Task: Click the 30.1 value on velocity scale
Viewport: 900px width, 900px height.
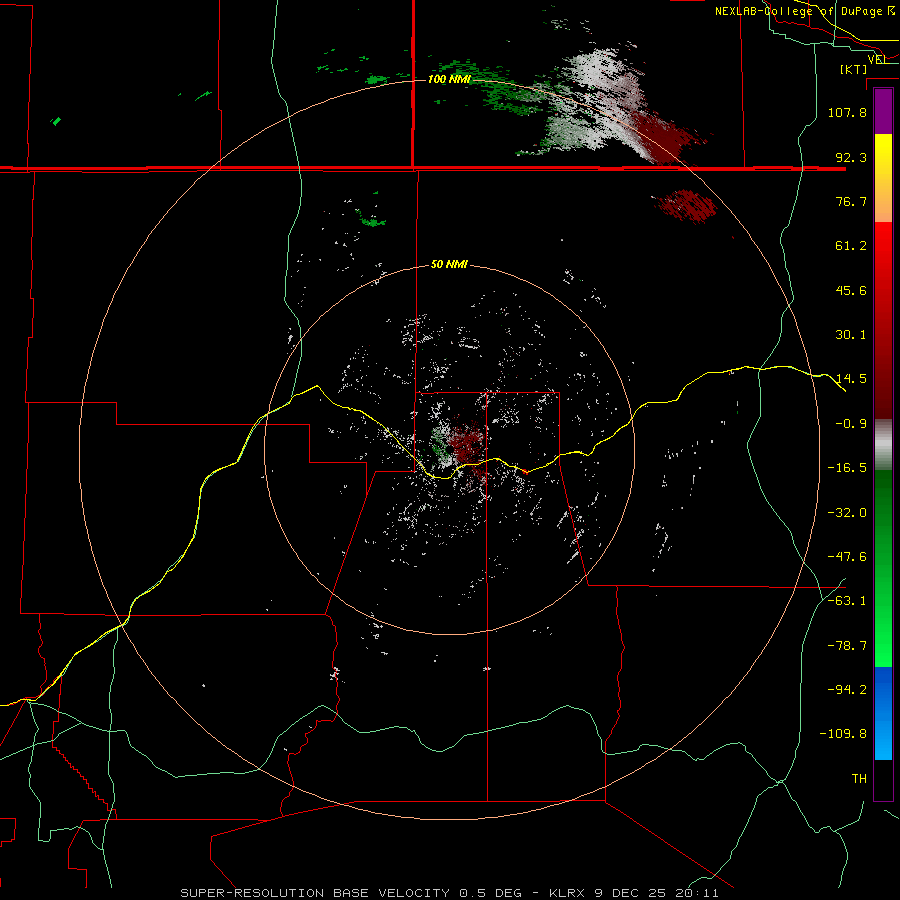Action: 851,335
